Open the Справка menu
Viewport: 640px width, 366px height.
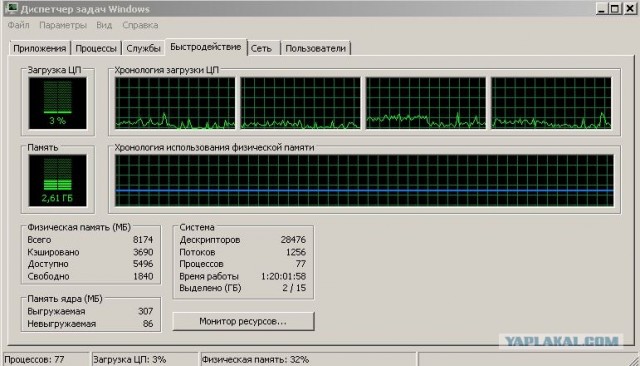click(x=140, y=25)
